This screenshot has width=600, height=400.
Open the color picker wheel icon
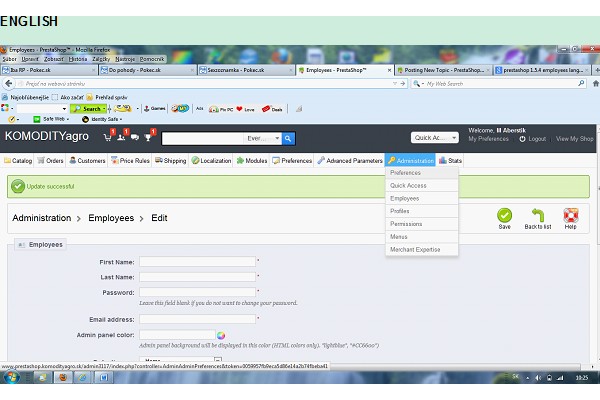pos(221,336)
